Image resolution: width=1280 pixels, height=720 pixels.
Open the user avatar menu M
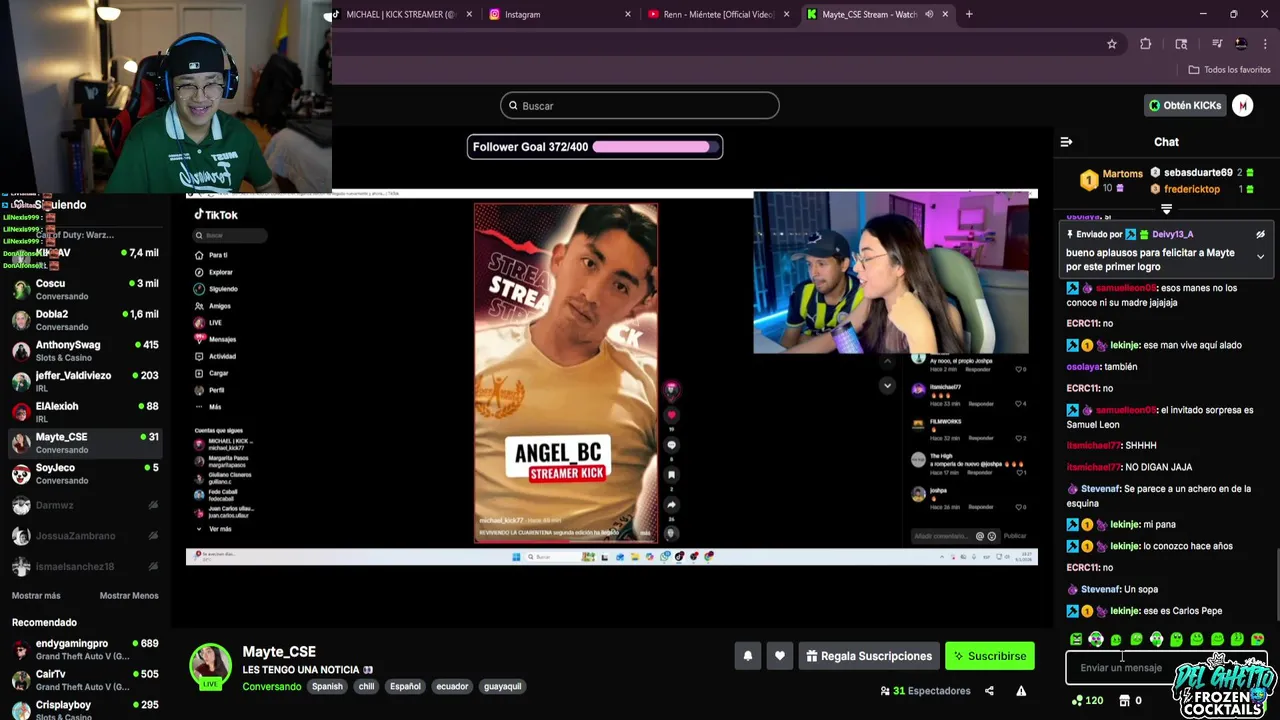(1242, 106)
